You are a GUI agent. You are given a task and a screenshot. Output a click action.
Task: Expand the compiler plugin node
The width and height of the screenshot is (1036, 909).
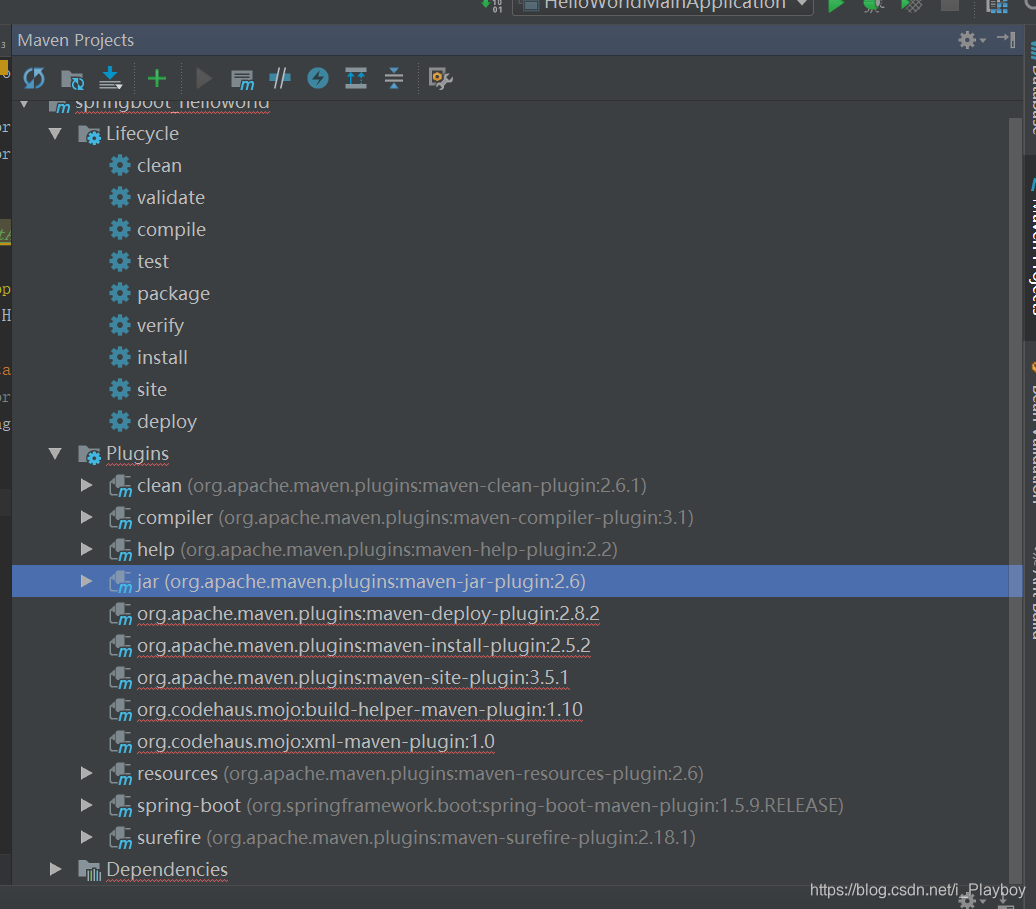pos(86,517)
